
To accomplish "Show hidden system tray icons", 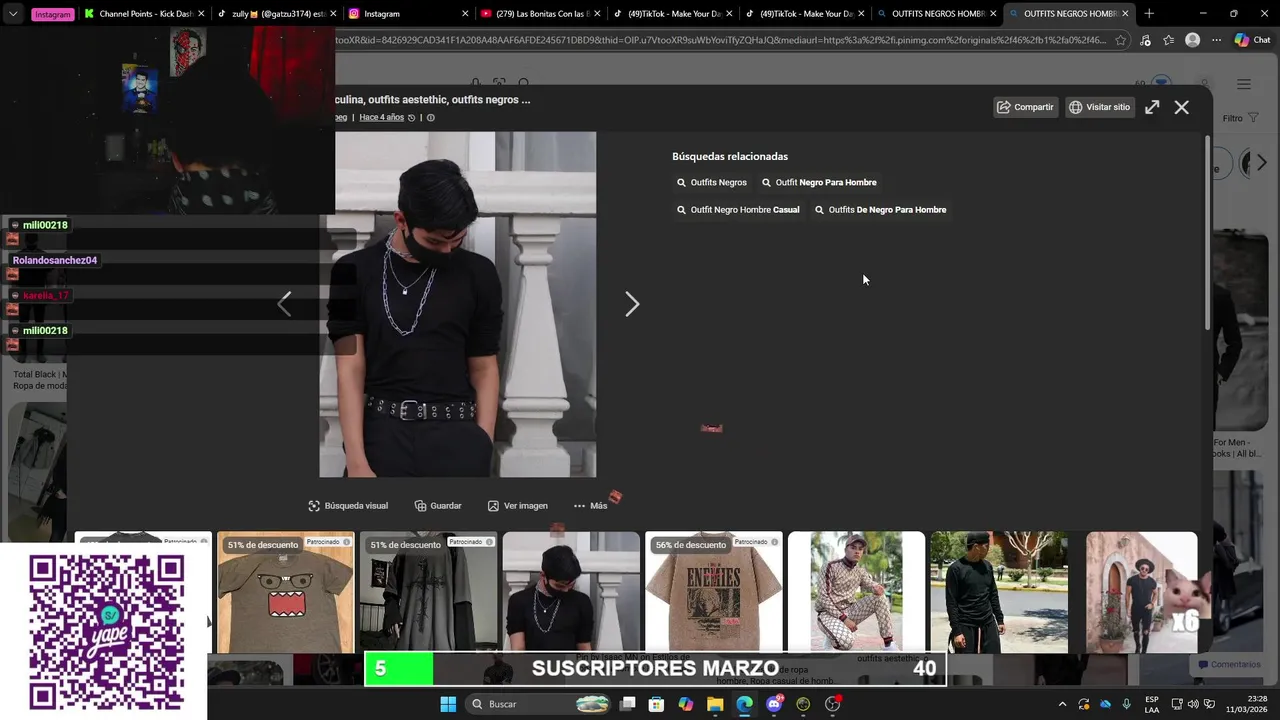I will 1062,704.
